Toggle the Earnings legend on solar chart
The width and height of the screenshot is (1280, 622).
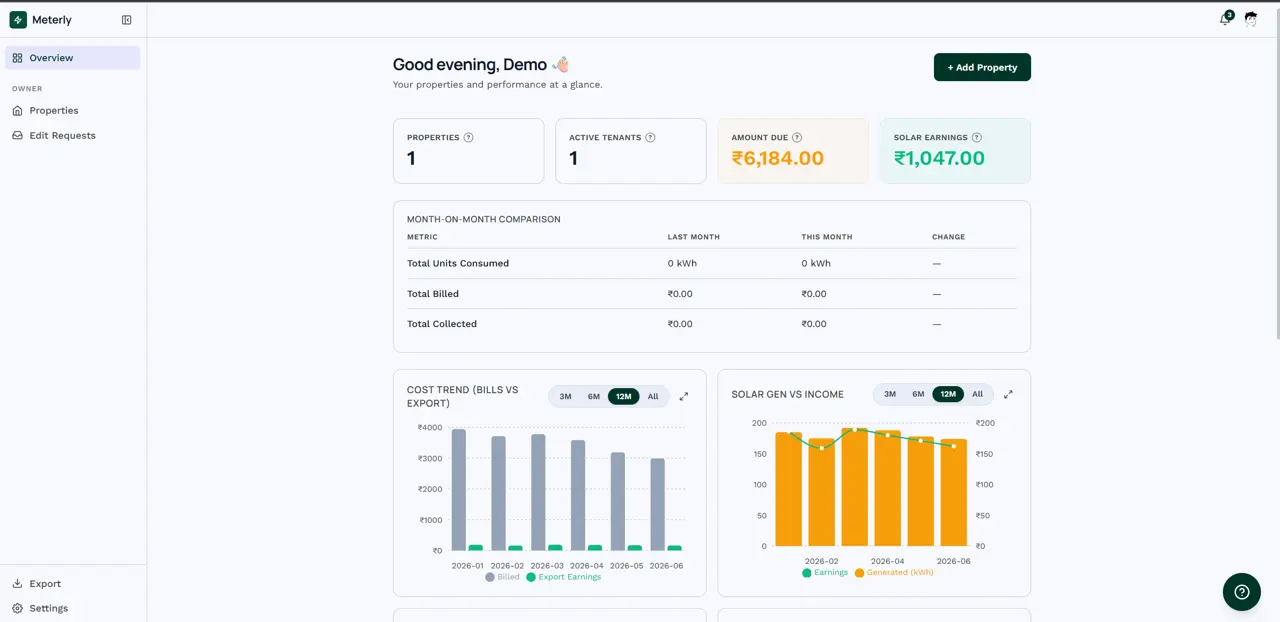click(x=825, y=573)
